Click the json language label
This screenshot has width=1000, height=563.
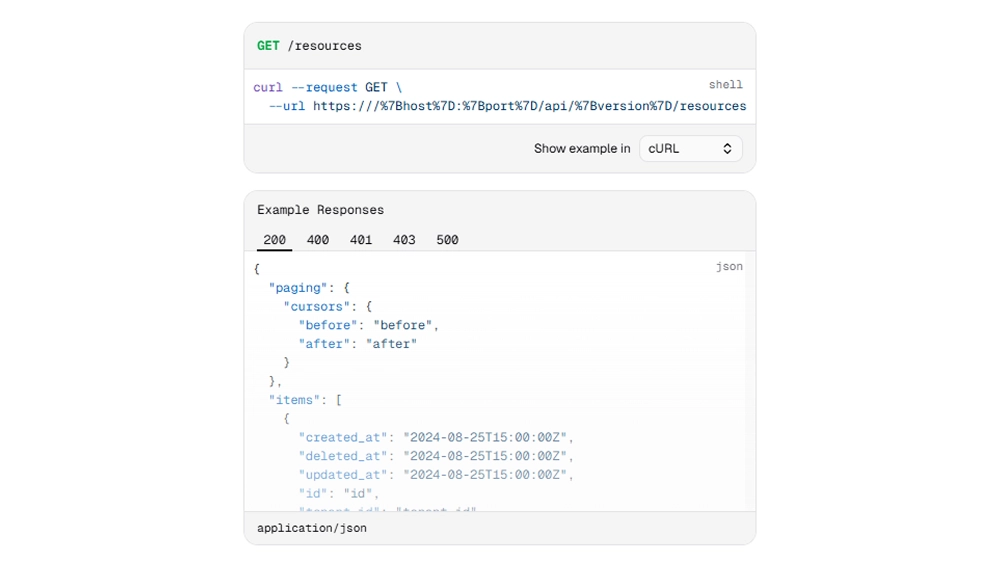(x=729, y=267)
